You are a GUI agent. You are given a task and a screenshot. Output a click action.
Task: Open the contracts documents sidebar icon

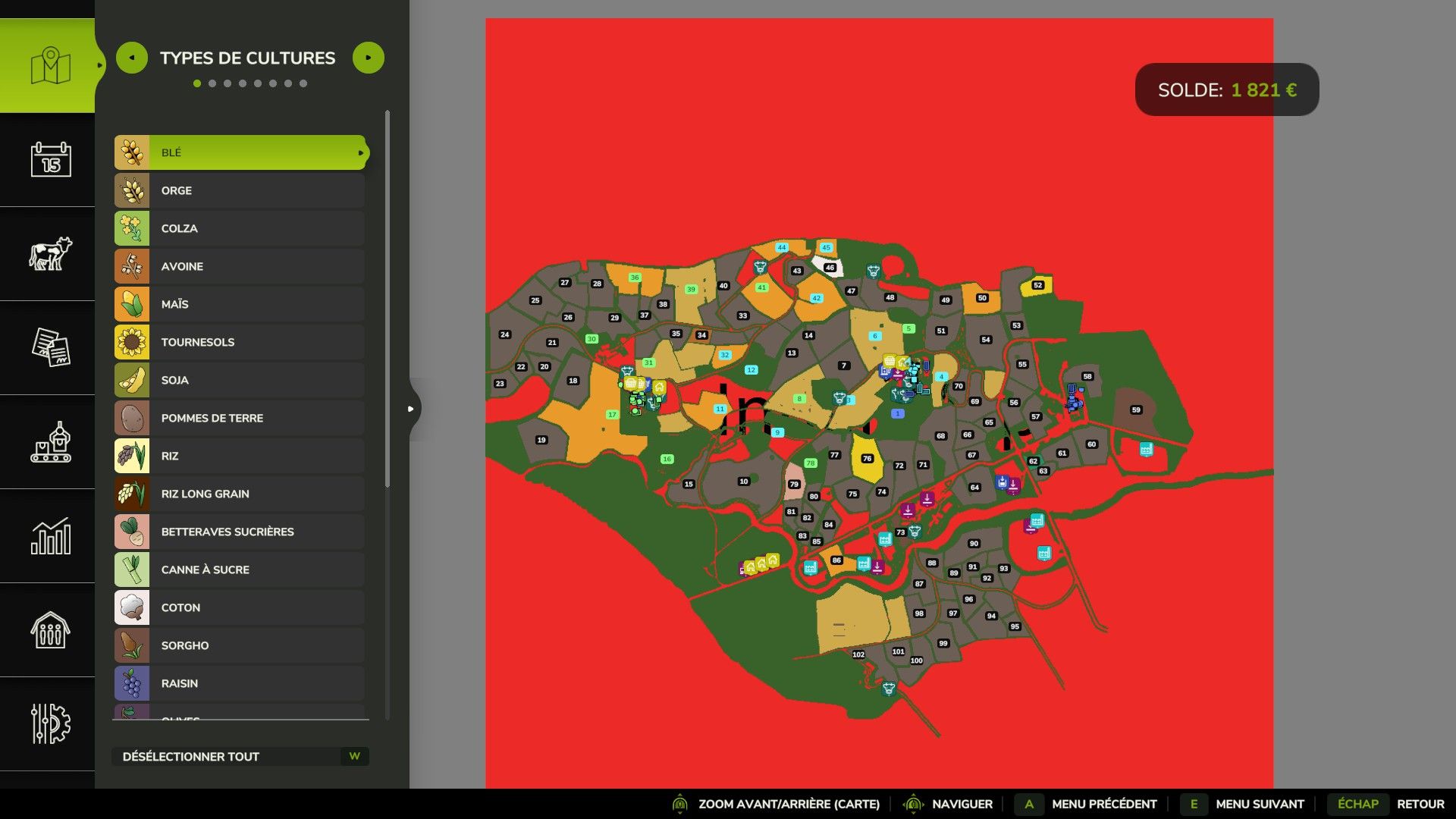coord(50,347)
